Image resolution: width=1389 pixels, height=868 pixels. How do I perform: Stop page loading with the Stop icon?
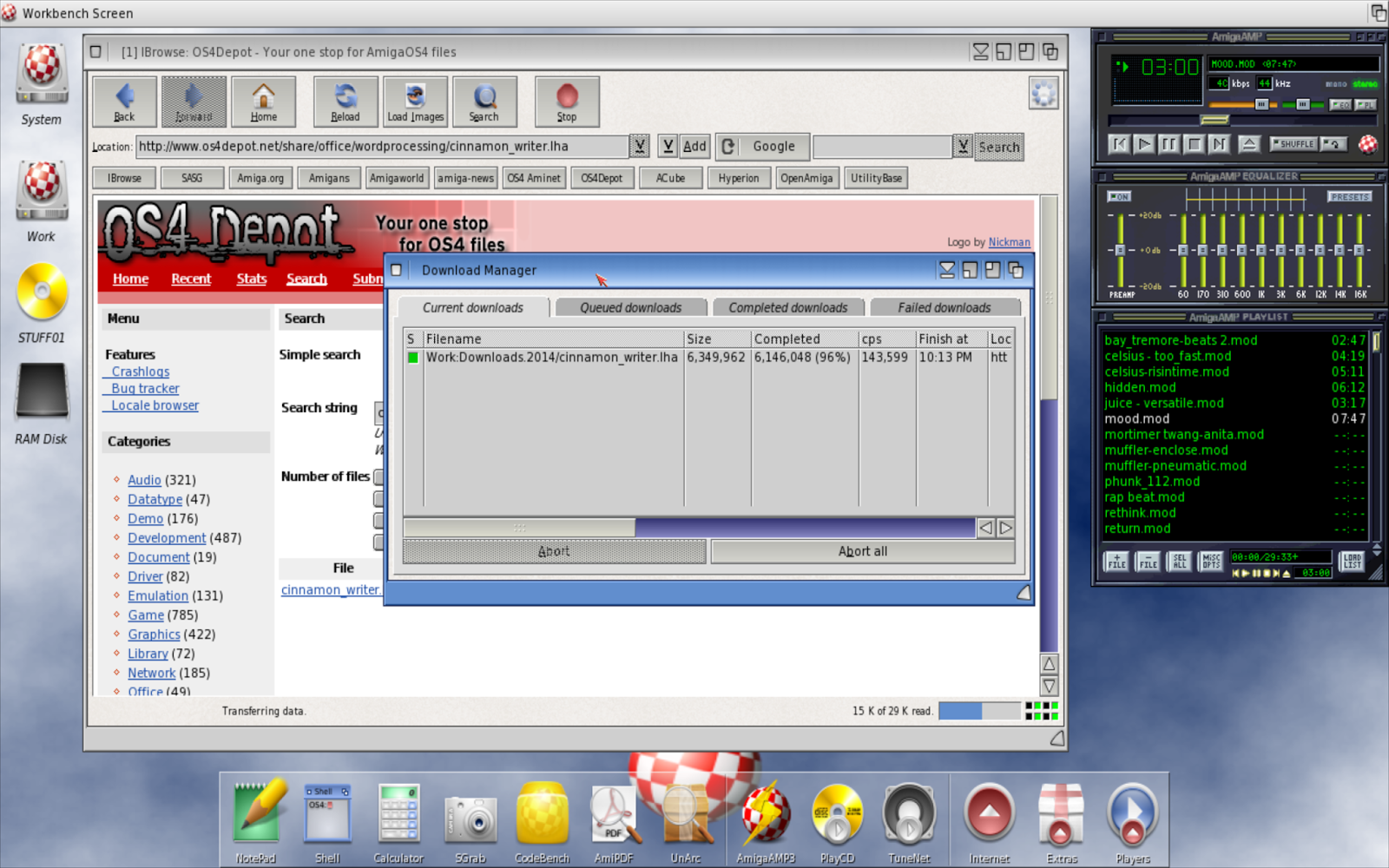point(567,102)
